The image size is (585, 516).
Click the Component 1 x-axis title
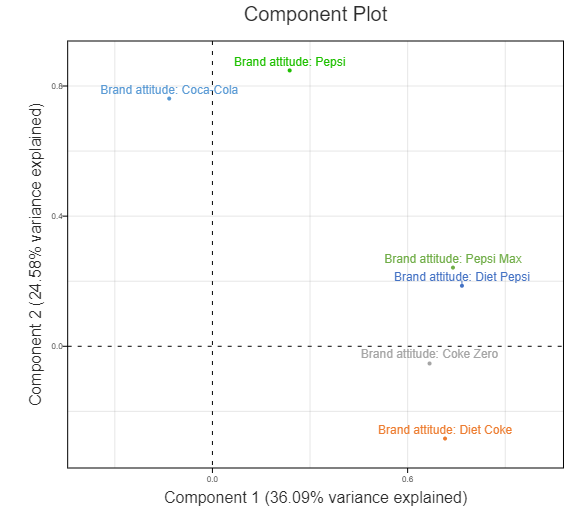tap(316, 497)
